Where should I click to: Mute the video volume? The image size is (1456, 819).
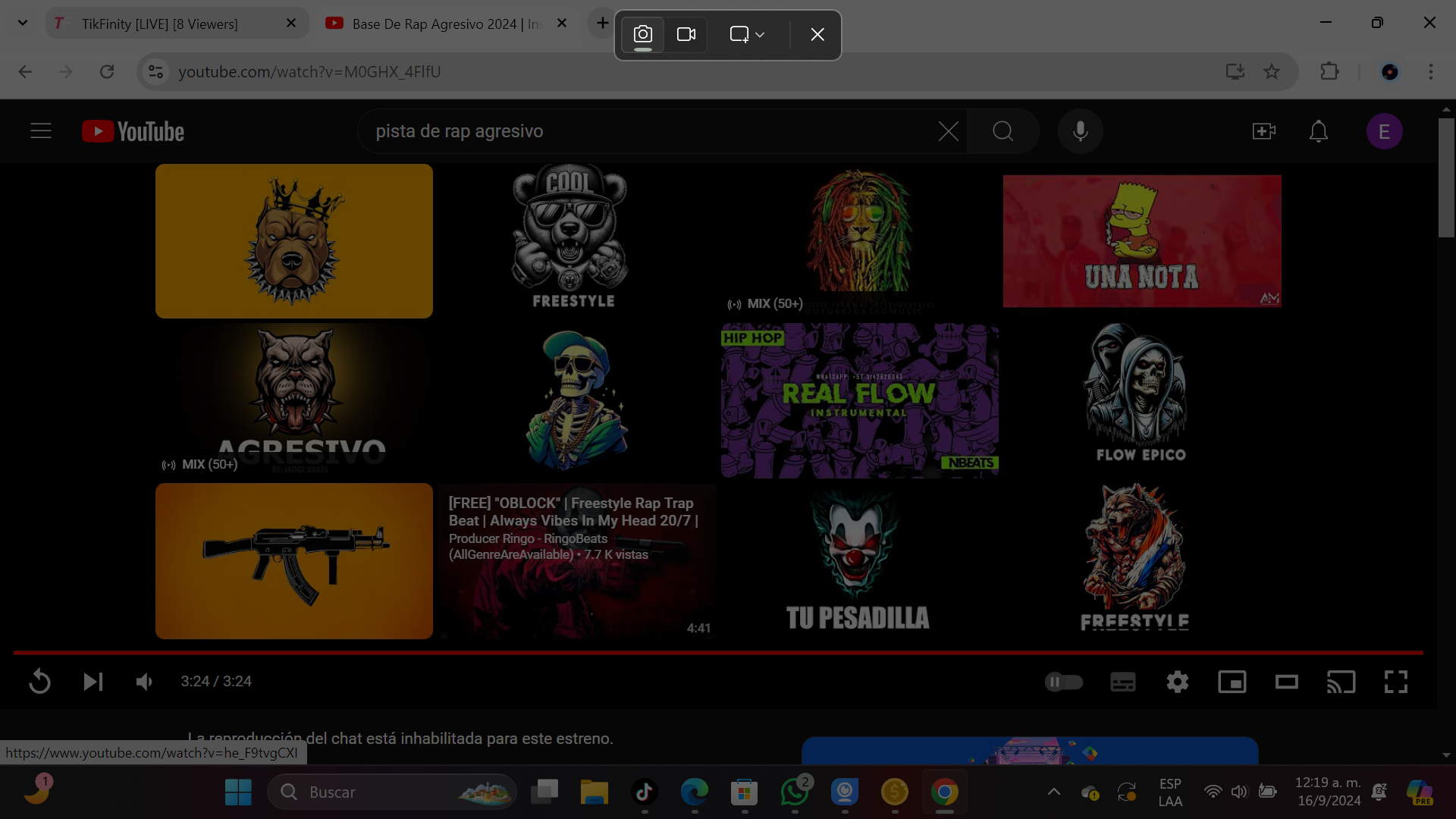144,682
